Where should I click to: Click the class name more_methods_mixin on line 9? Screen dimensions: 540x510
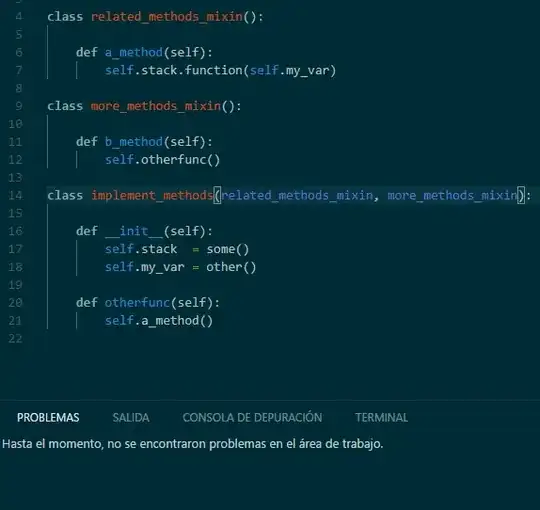point(156,106)
